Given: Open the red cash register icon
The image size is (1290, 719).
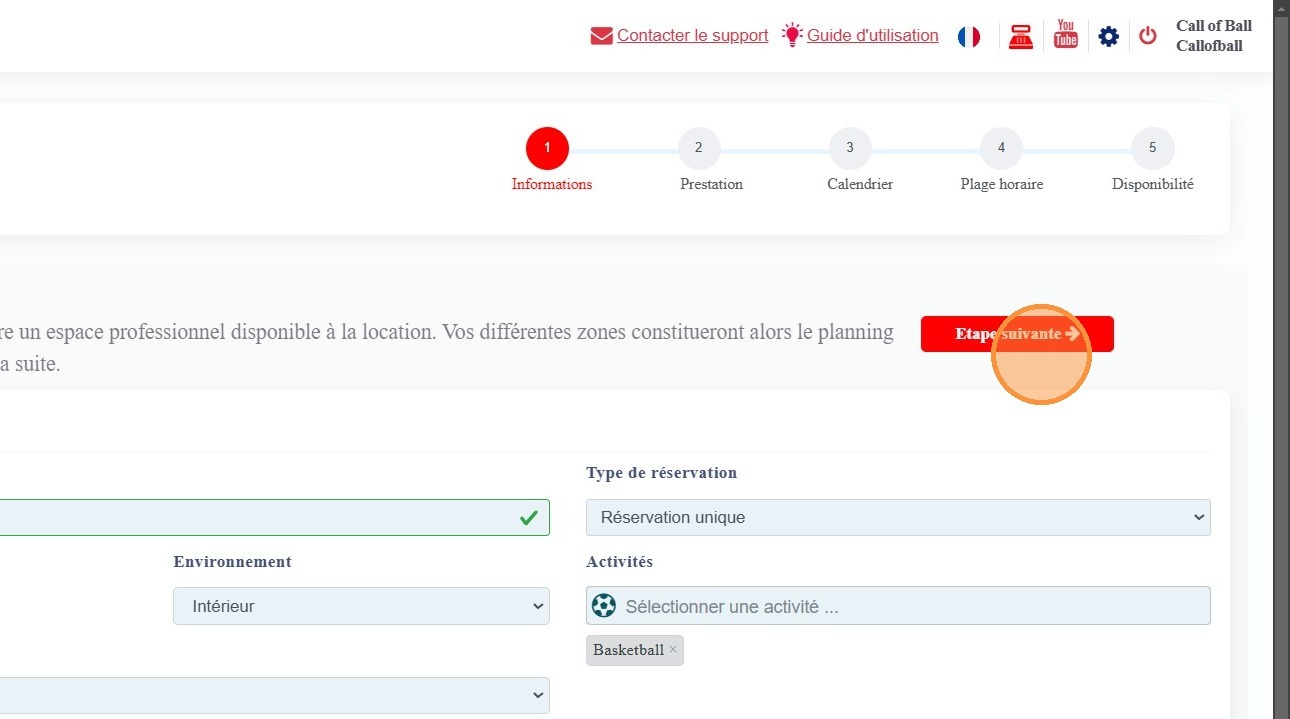Looking at the screenshot, I should click(1020, 37).
